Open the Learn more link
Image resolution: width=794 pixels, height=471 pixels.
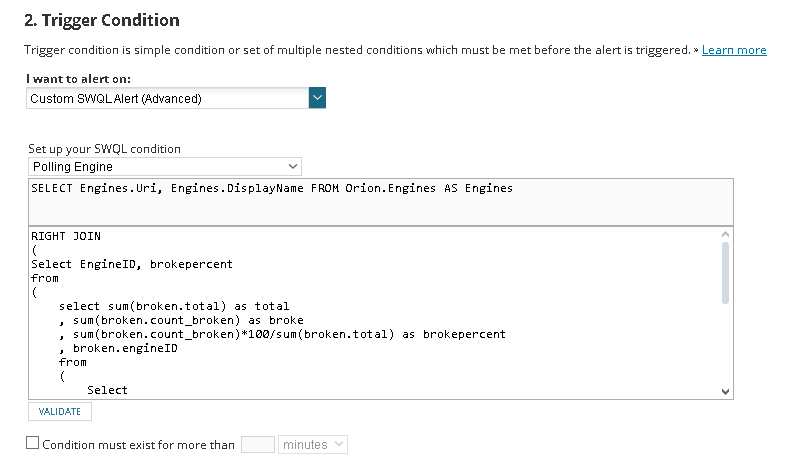click(x=734, y=50)
